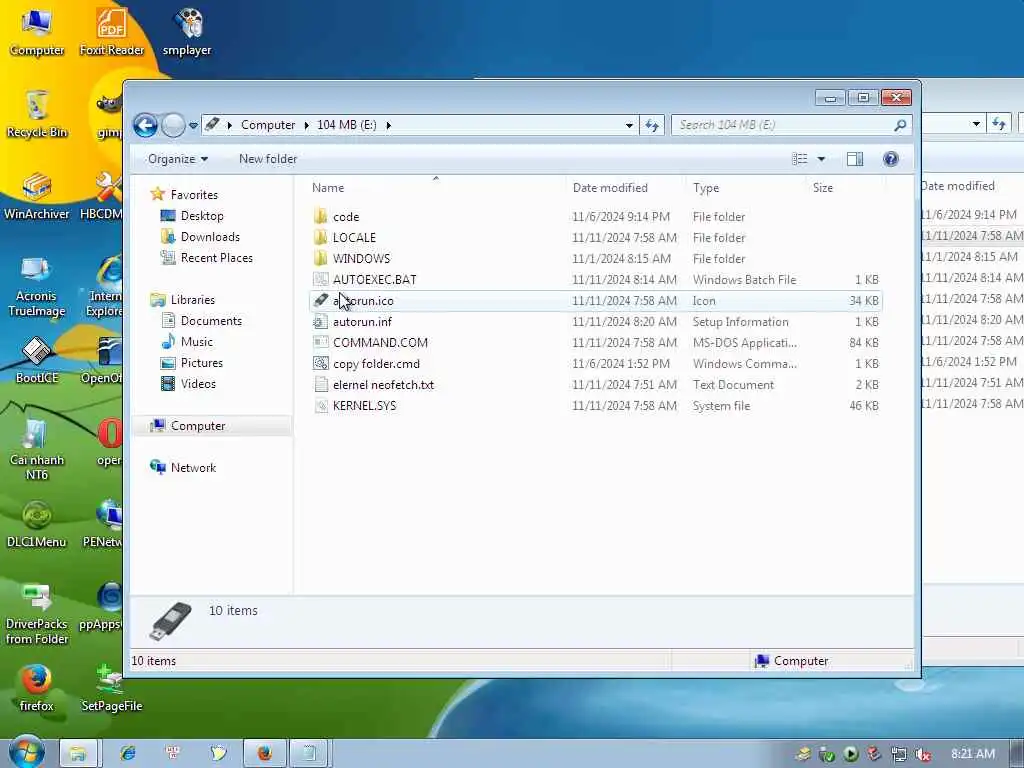Select the AUTOEXEC.BAT file
The height and width of the screenshot is (768, 1024).
375,280
